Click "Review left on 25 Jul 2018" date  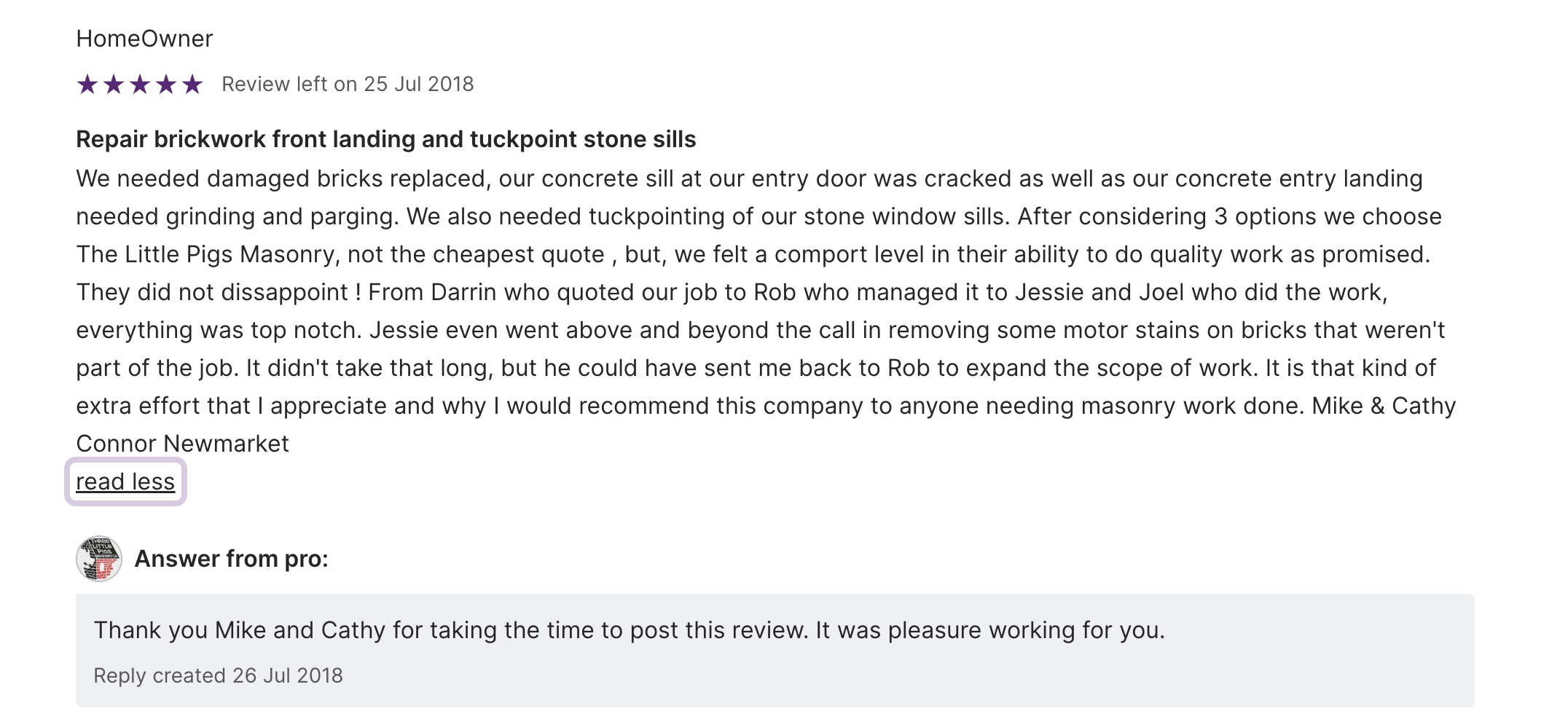(348, 85)
